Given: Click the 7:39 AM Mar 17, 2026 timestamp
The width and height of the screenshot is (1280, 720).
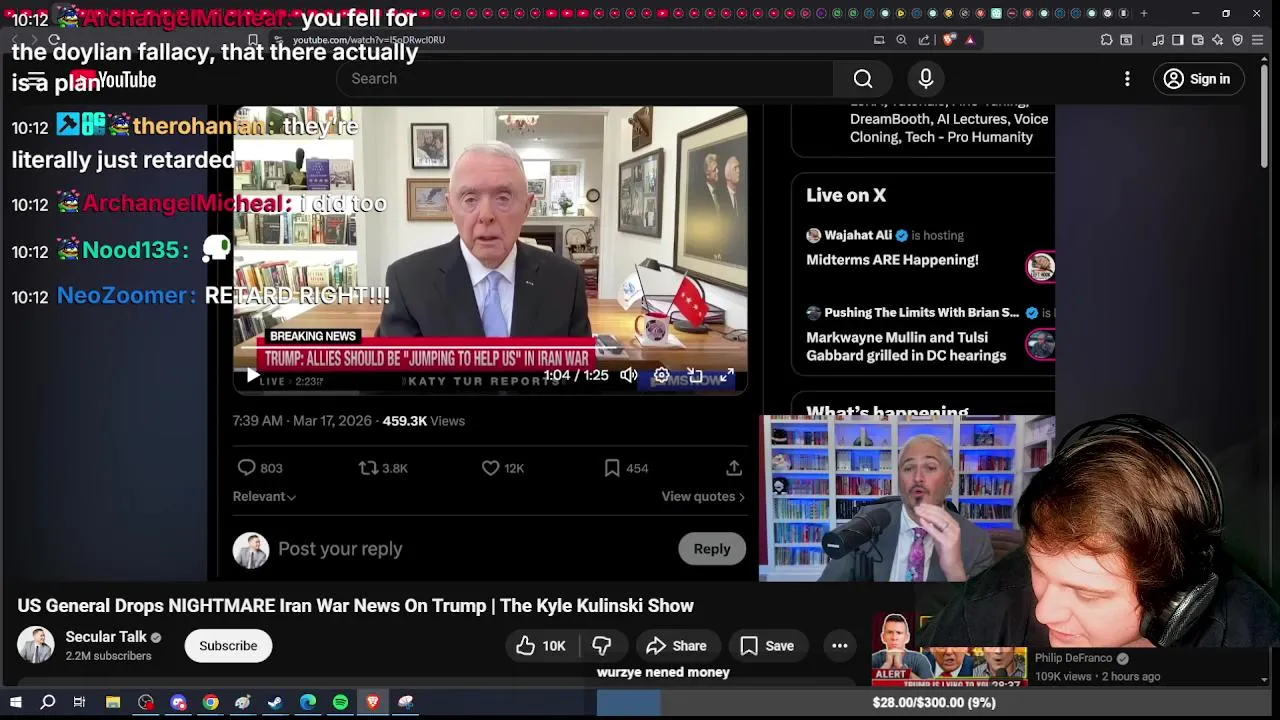Looking at the screenshot, I should click(302, 421).
